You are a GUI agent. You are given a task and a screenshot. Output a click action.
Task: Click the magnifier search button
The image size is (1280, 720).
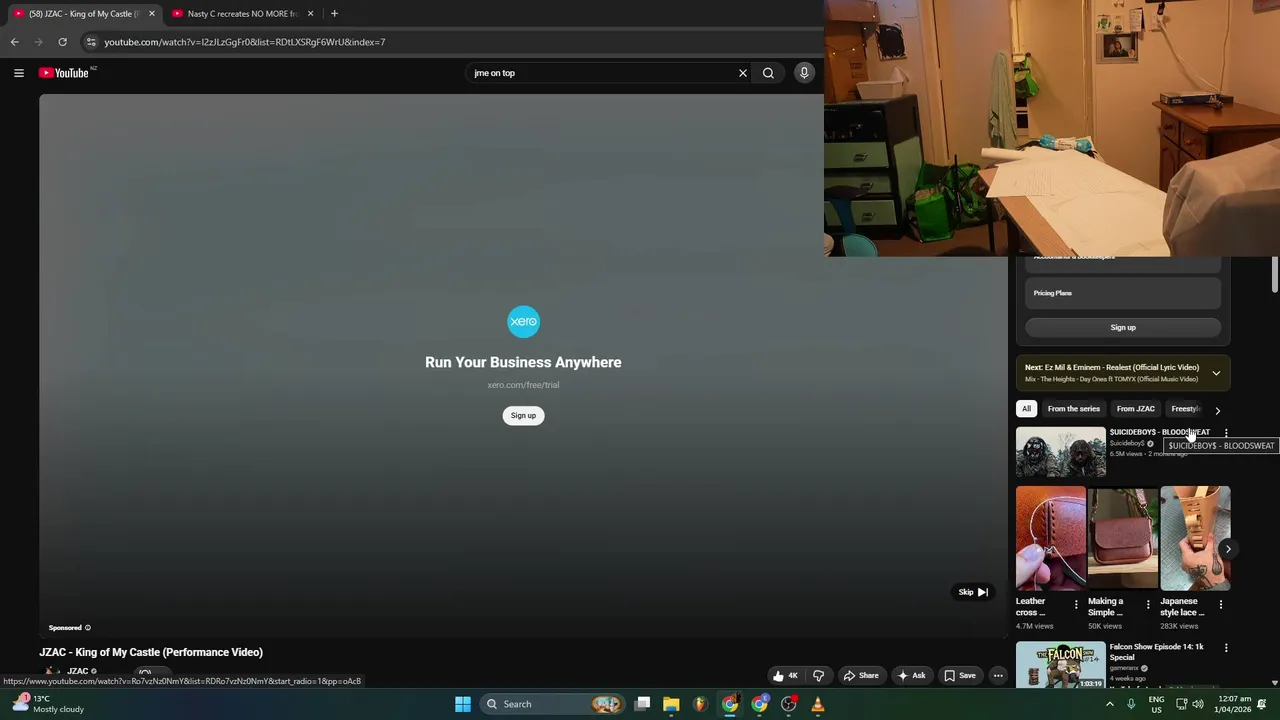(x=768, y=73)
